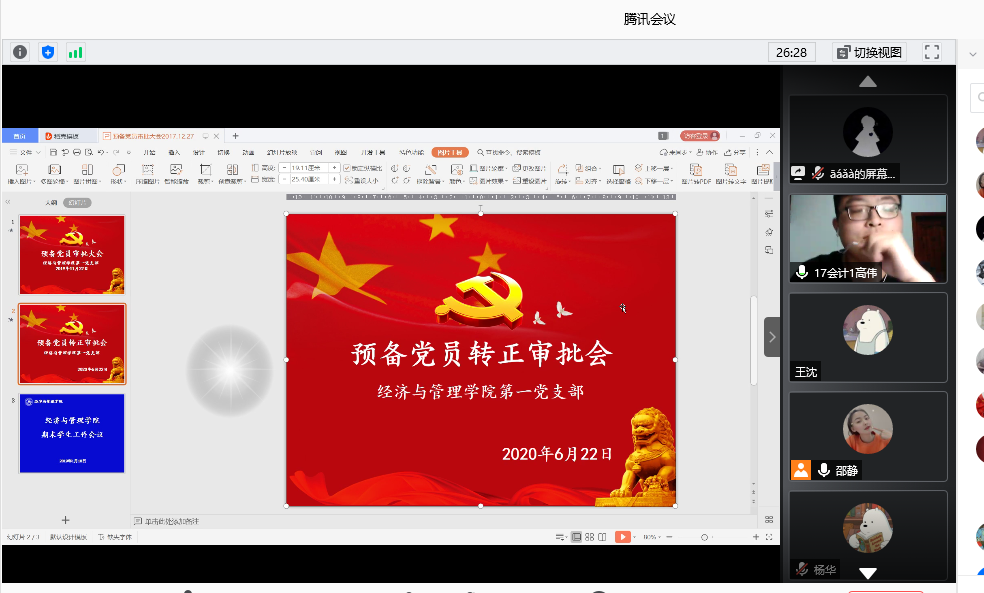The height and width of the screenshot is (593, 984).
Task: Toggle the lock aspect ratio checkbox
Action: point(347,168)
